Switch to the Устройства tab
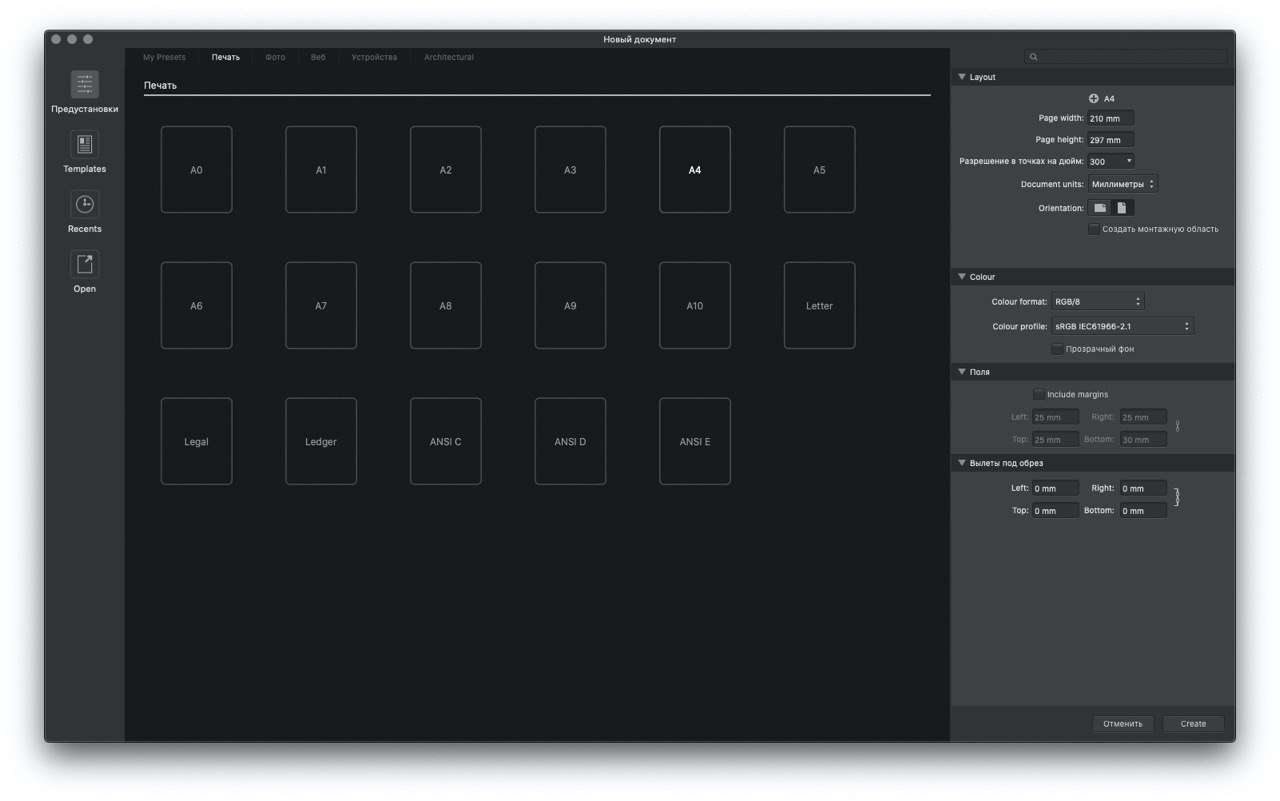 374,57
